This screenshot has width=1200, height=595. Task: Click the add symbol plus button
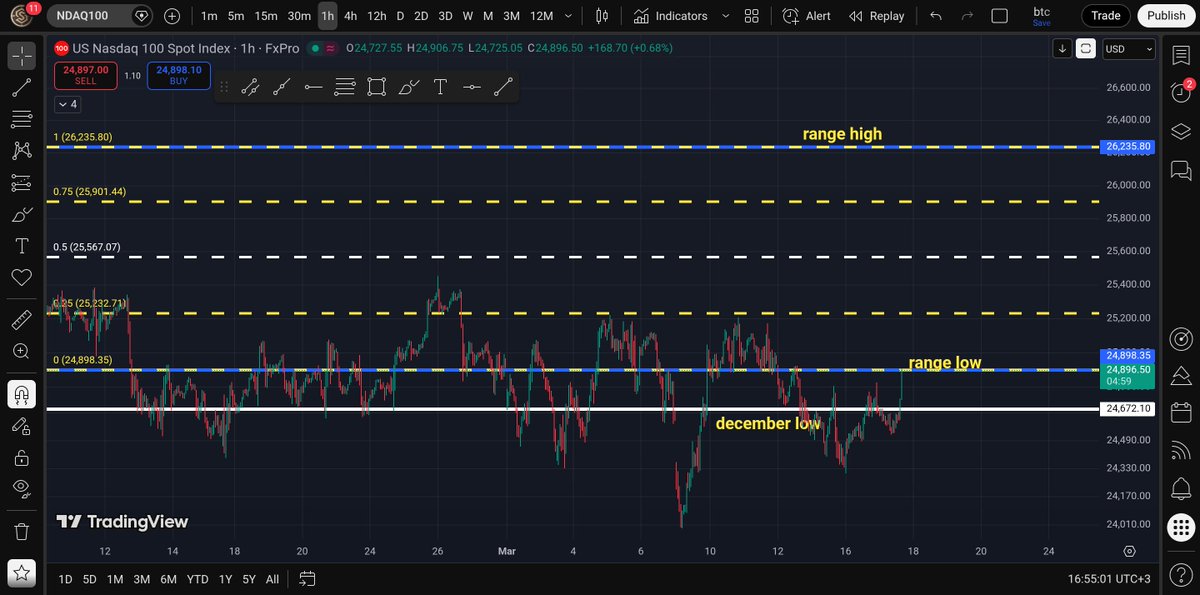[x=172, y=16]
